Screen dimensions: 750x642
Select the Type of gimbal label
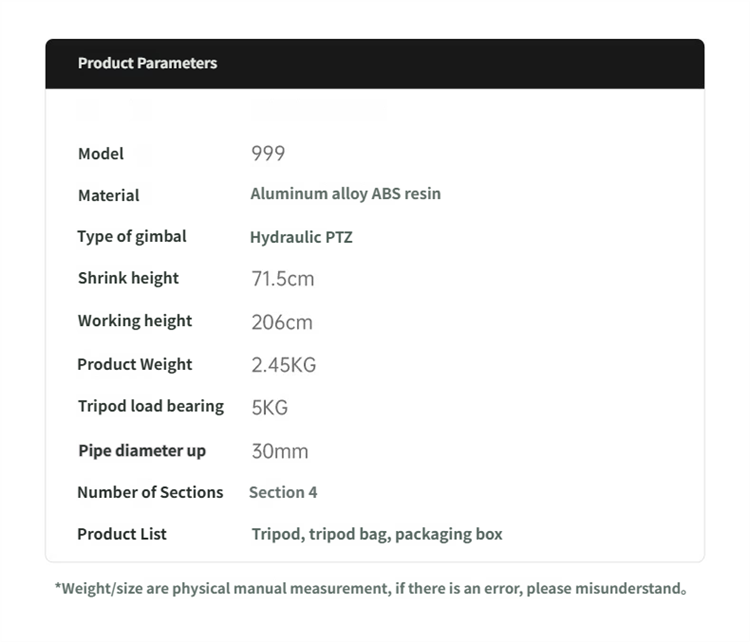(x=132, y=237)
